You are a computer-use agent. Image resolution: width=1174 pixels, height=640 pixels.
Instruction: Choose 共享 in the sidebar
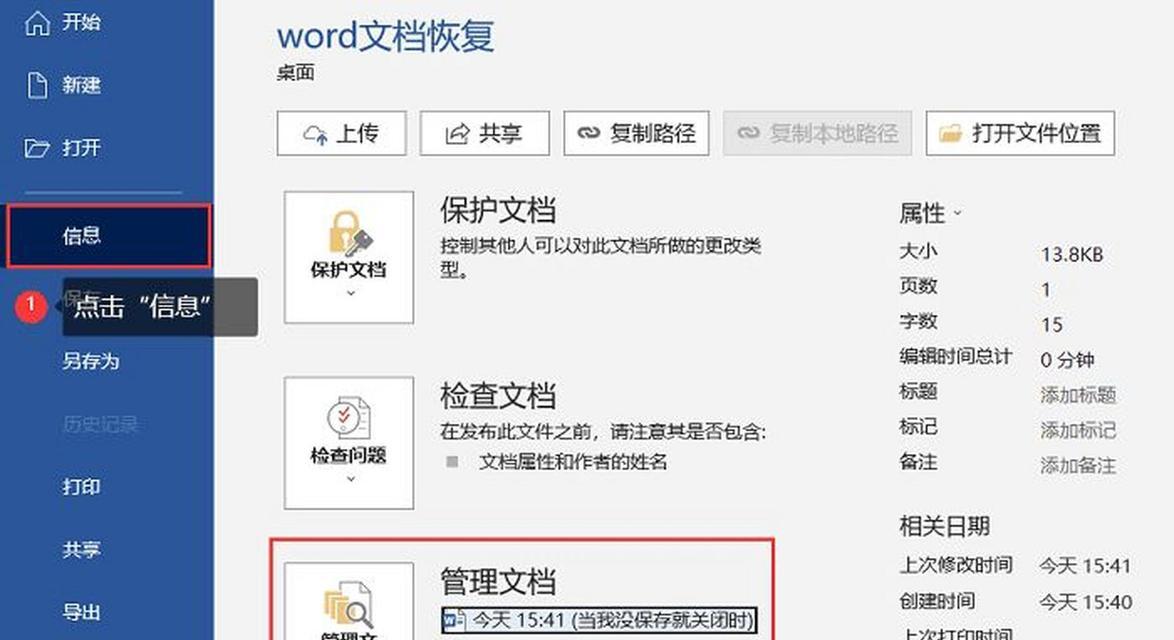[81, 550]
